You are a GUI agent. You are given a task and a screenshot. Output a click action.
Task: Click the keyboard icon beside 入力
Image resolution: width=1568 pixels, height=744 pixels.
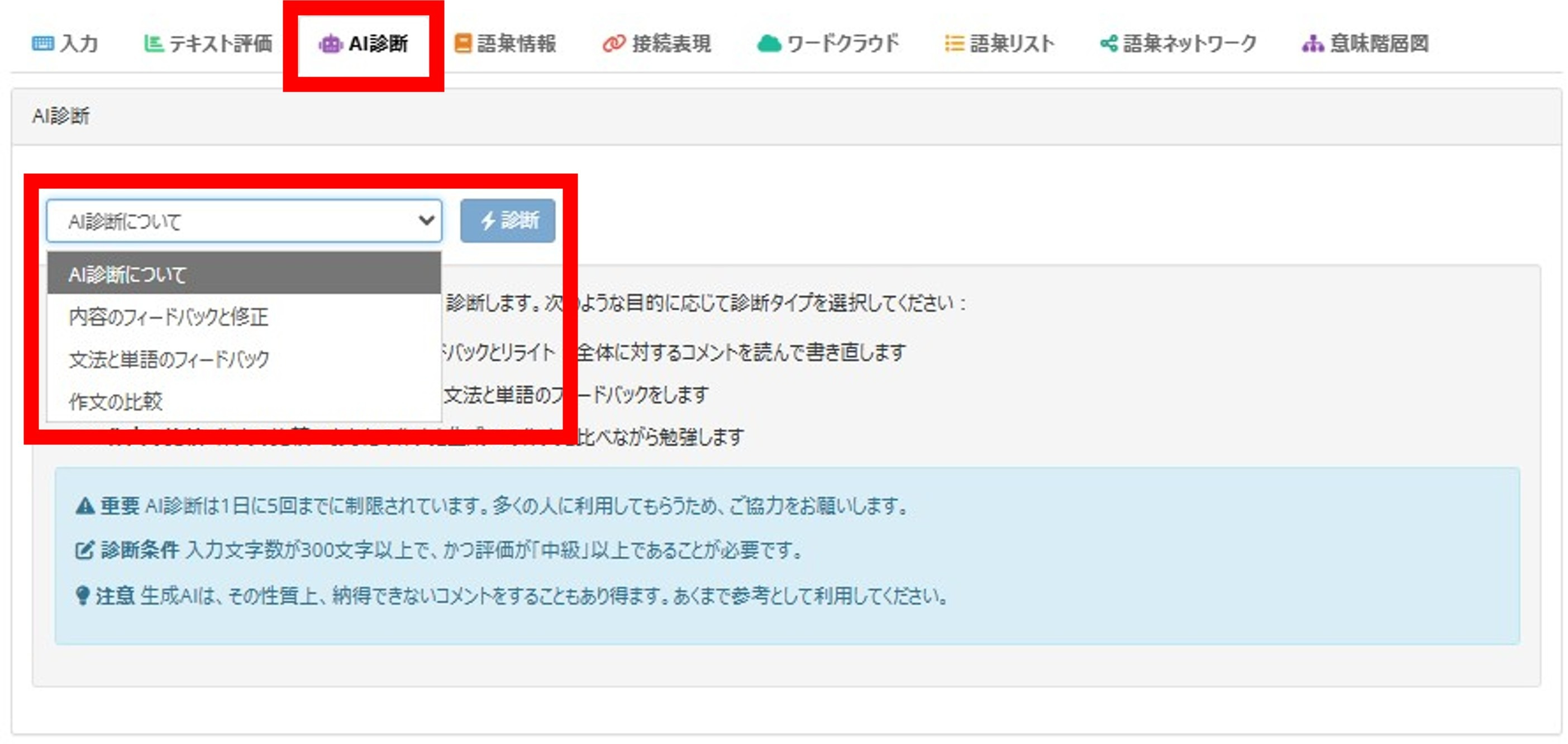tap(42, 43)
